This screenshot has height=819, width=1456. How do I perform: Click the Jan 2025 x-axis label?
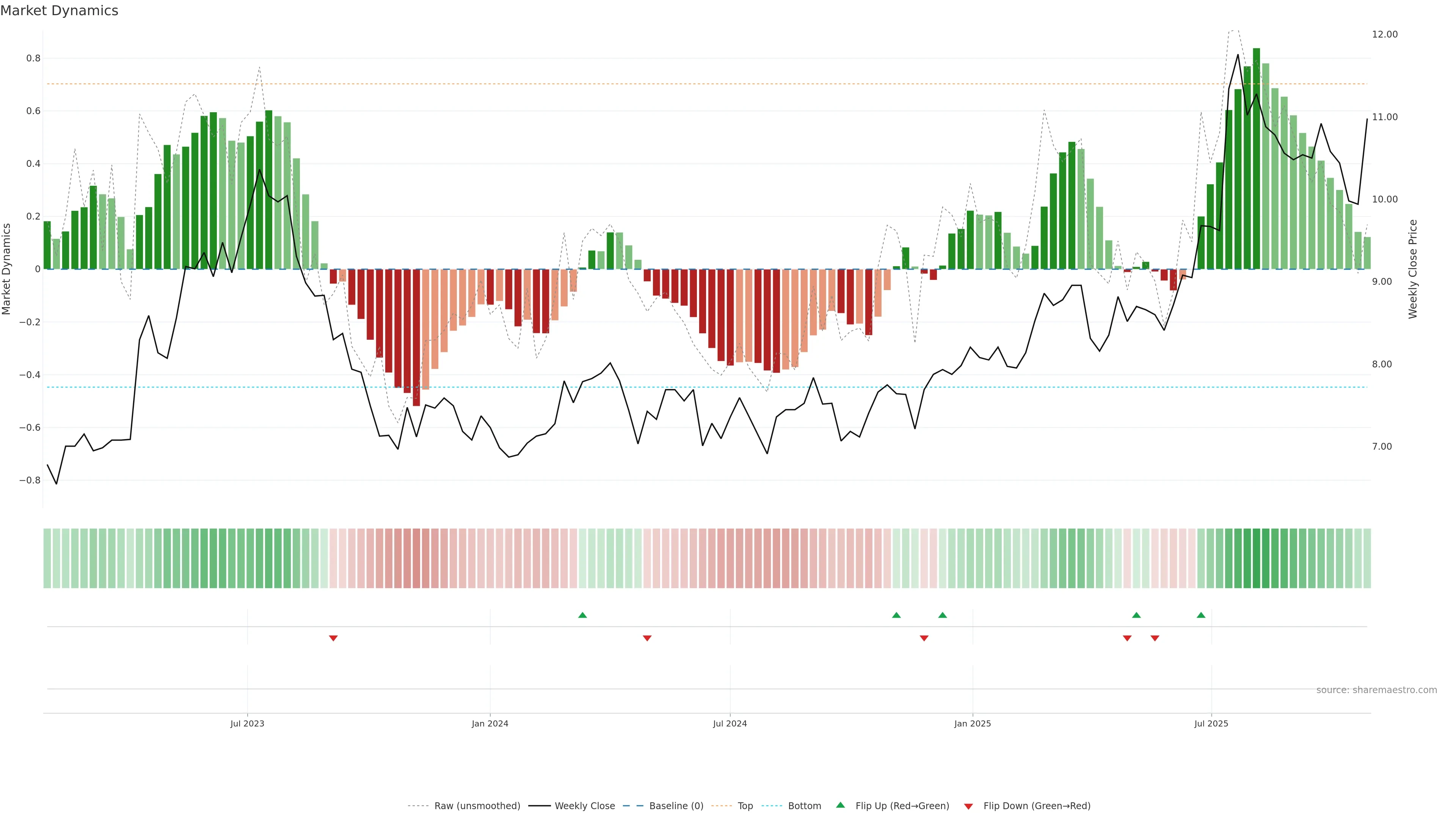(x=972, y=723)
